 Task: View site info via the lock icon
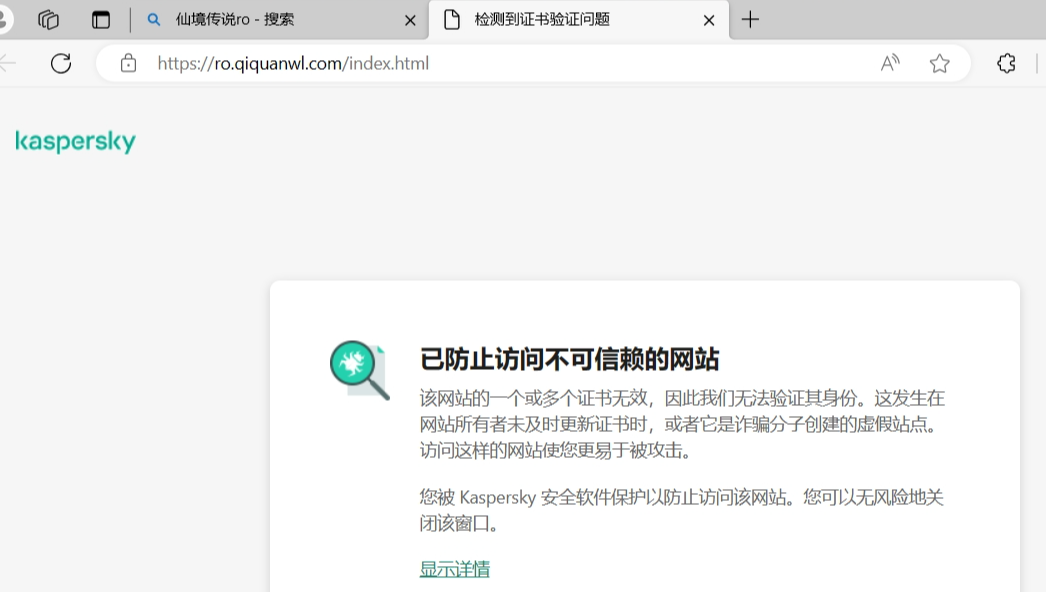click(x=128, y=63)
